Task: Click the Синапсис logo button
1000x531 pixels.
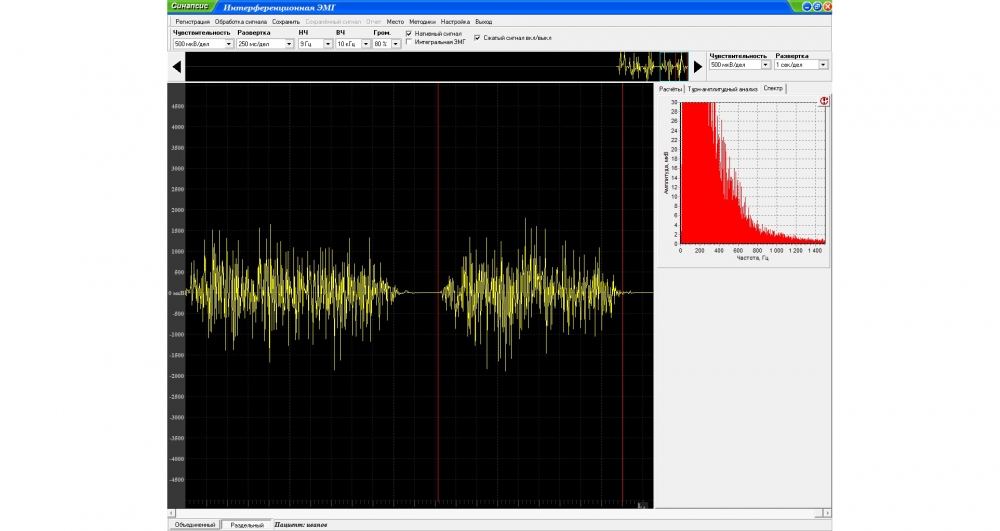Action: point(190,6)
